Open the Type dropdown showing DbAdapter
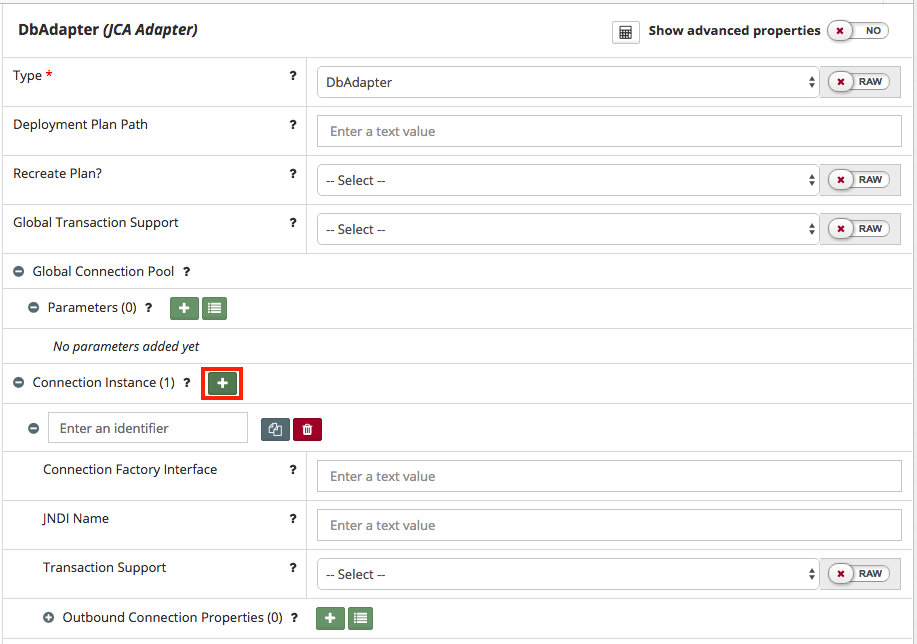 [x=568, y=82]
